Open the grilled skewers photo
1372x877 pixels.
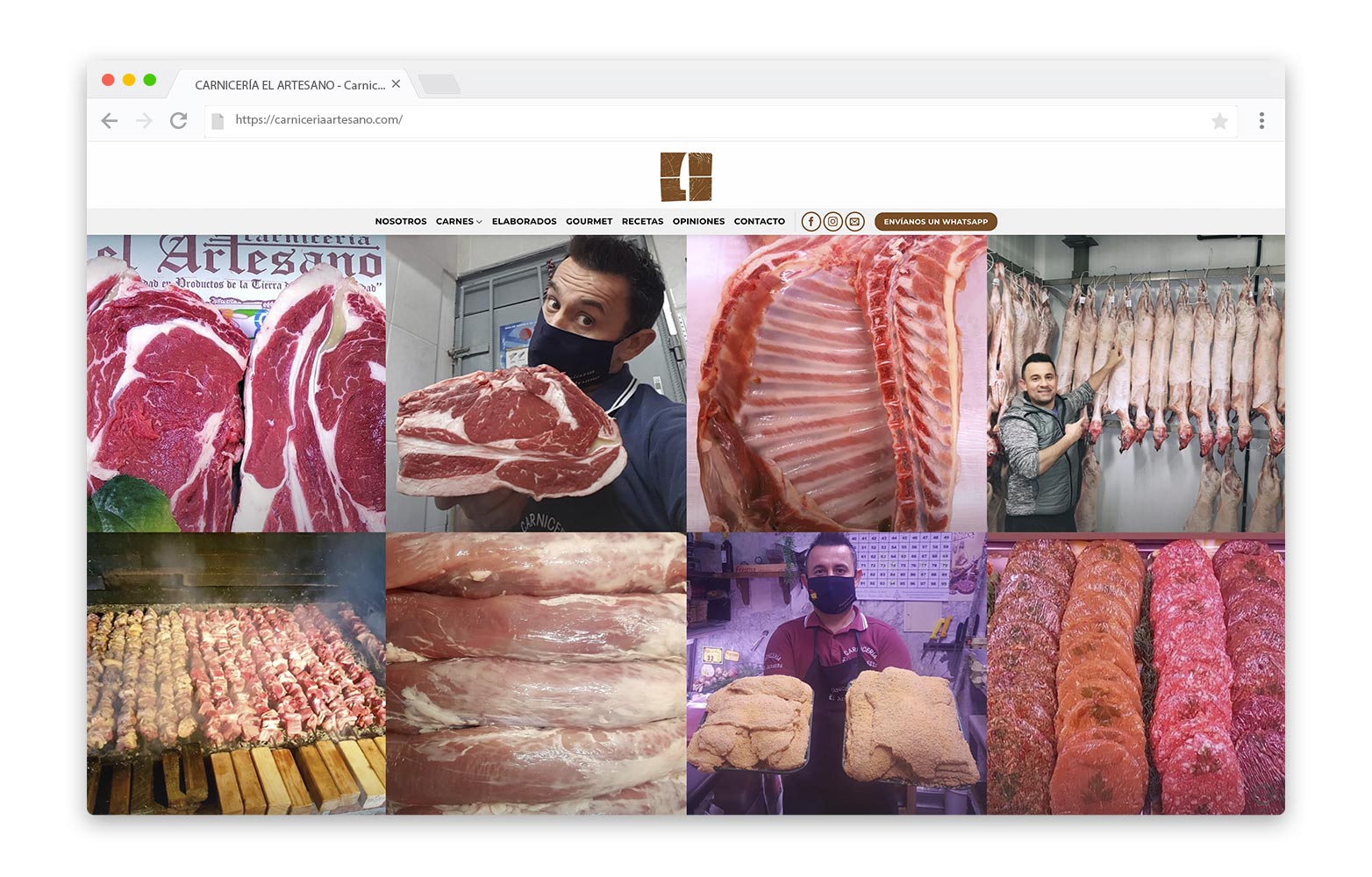tap(236, 674)
